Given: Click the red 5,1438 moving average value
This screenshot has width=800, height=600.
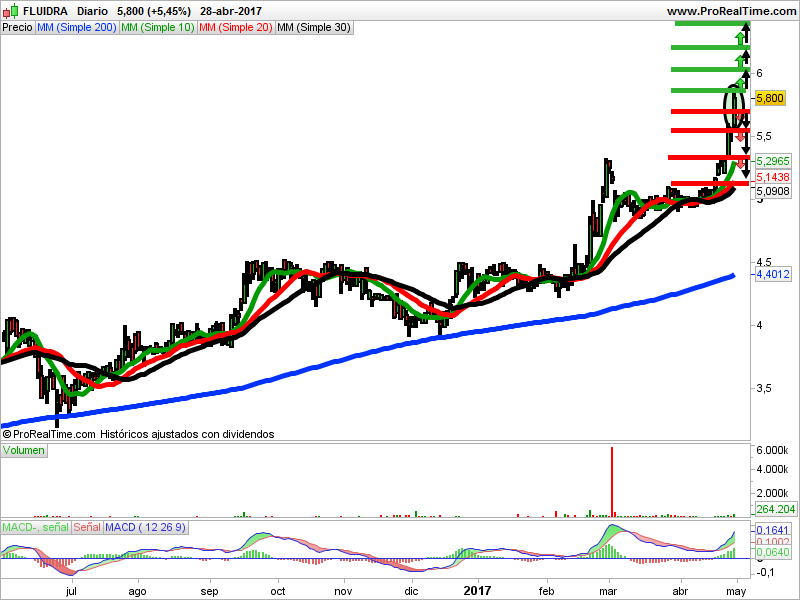Looking at the screenshot, I should pos(772,177).
